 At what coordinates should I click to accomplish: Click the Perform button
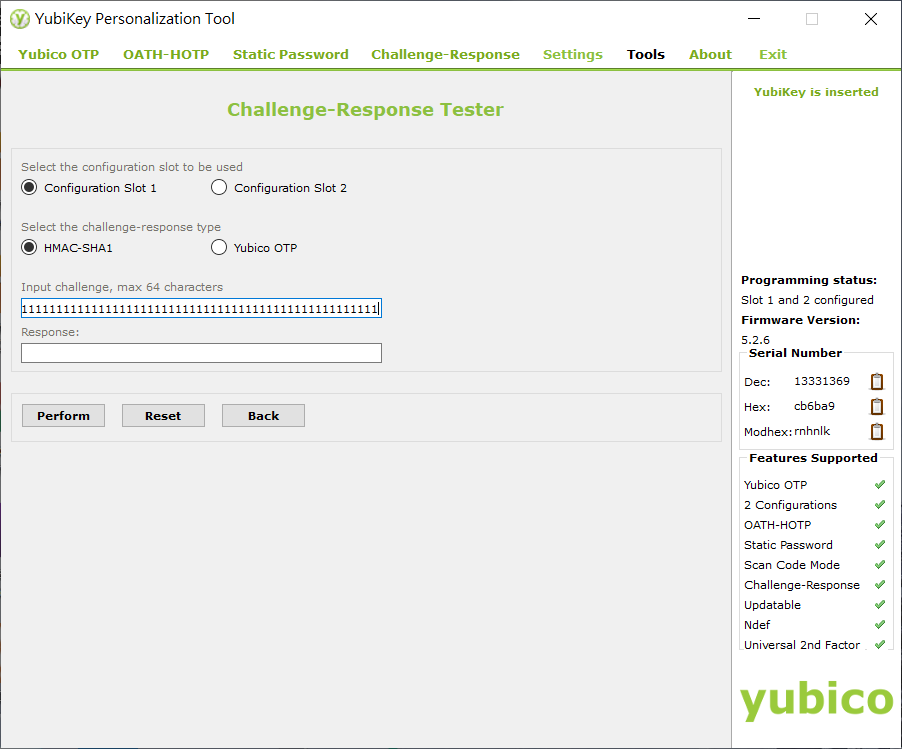click(x=63, y=415)
